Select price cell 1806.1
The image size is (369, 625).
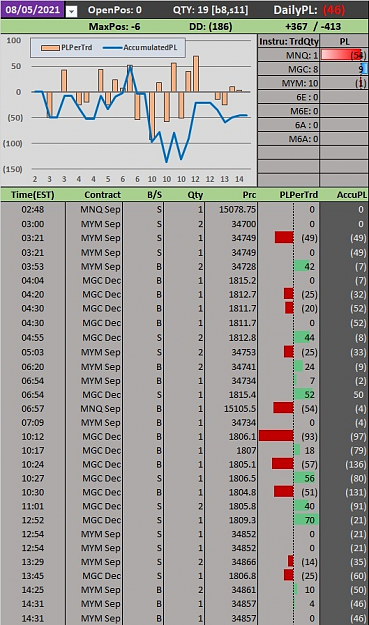pos(231,436)
